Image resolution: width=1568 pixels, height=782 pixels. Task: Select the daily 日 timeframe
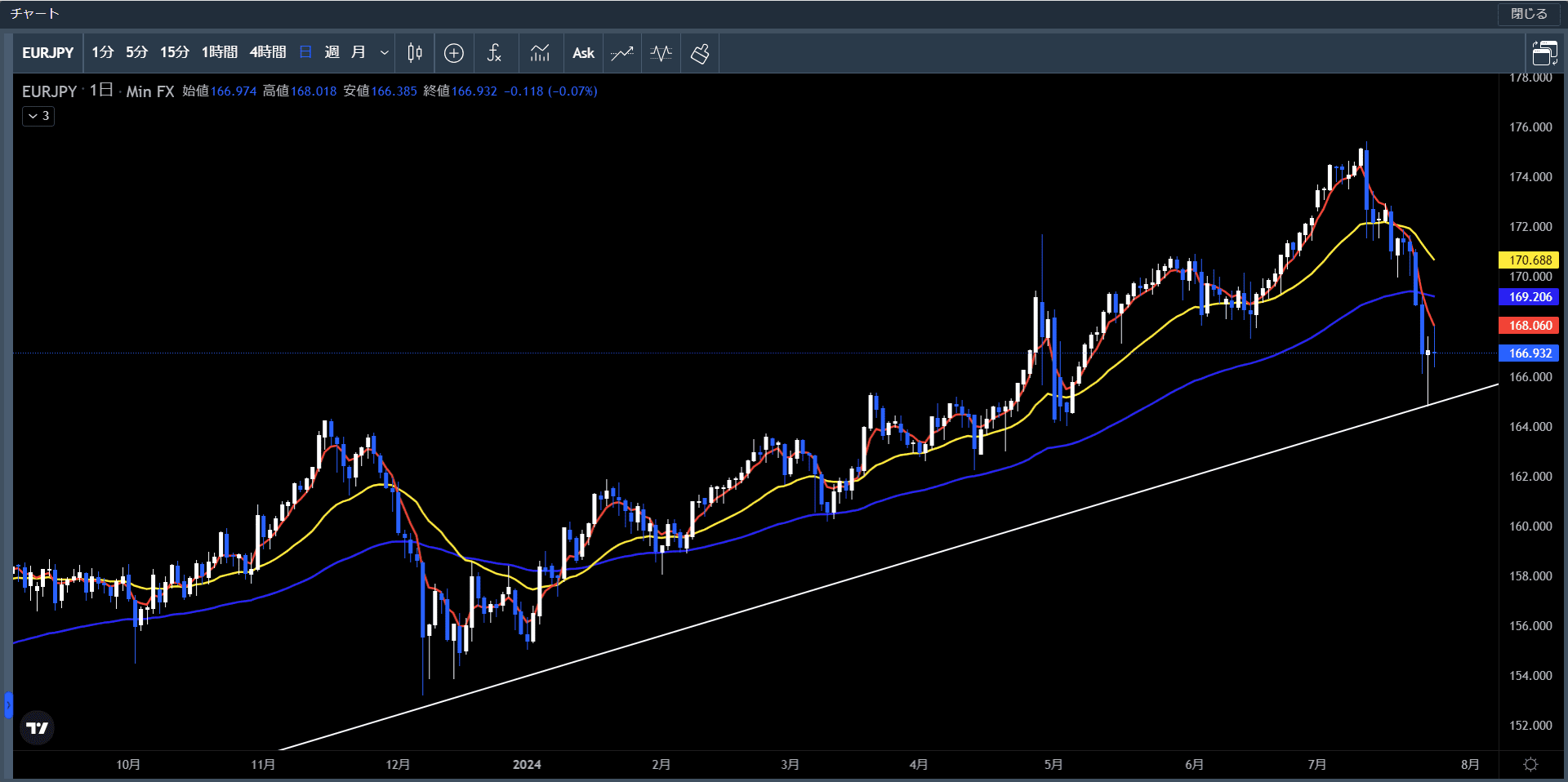pyautogui.click(x=305, y=53)
